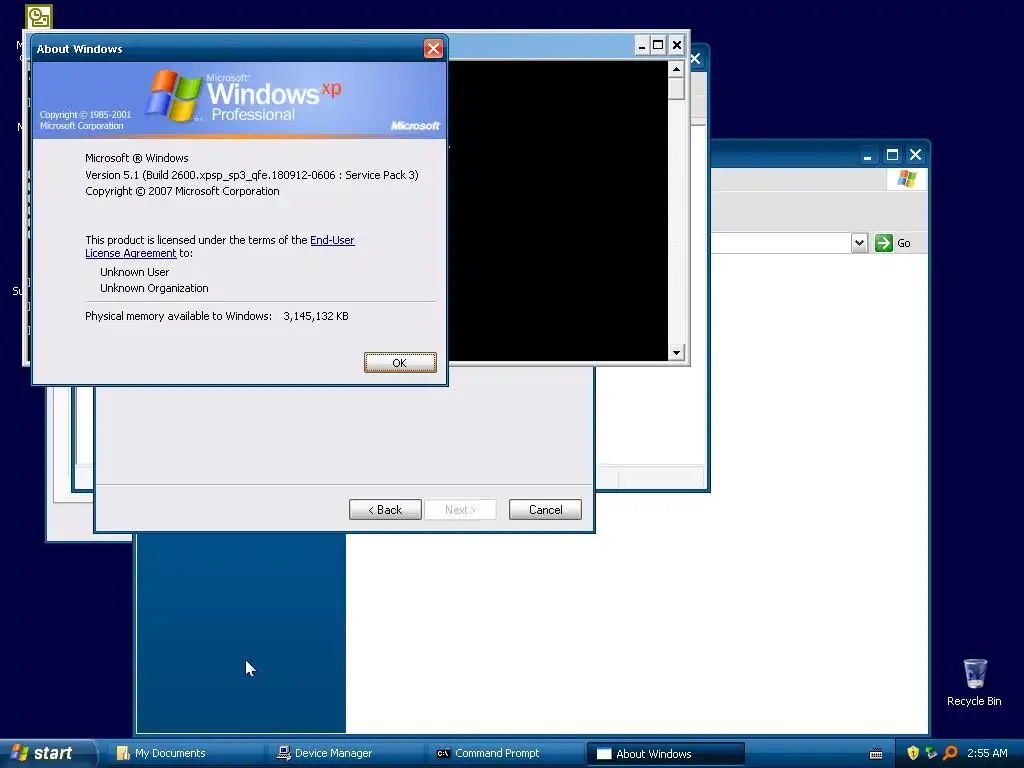The height and width of the screenshot is (768, 1024).
Task: Click the on-screen keyboard tray icon
Action: (876, 754)
